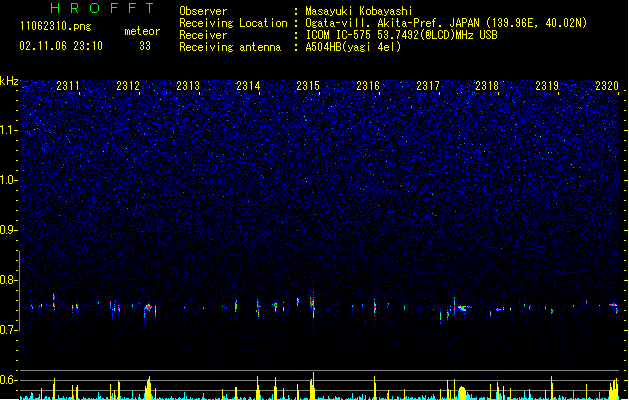Click the 0.7 kHz axis label
This screenshot has width=629, height=400.
(9, 330)
